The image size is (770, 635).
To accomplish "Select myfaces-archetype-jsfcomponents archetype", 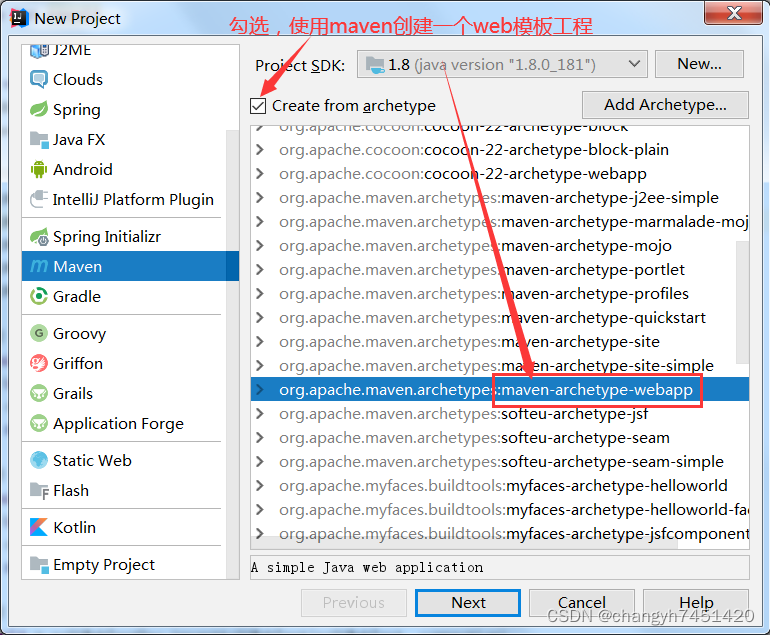I will [499, 532].
